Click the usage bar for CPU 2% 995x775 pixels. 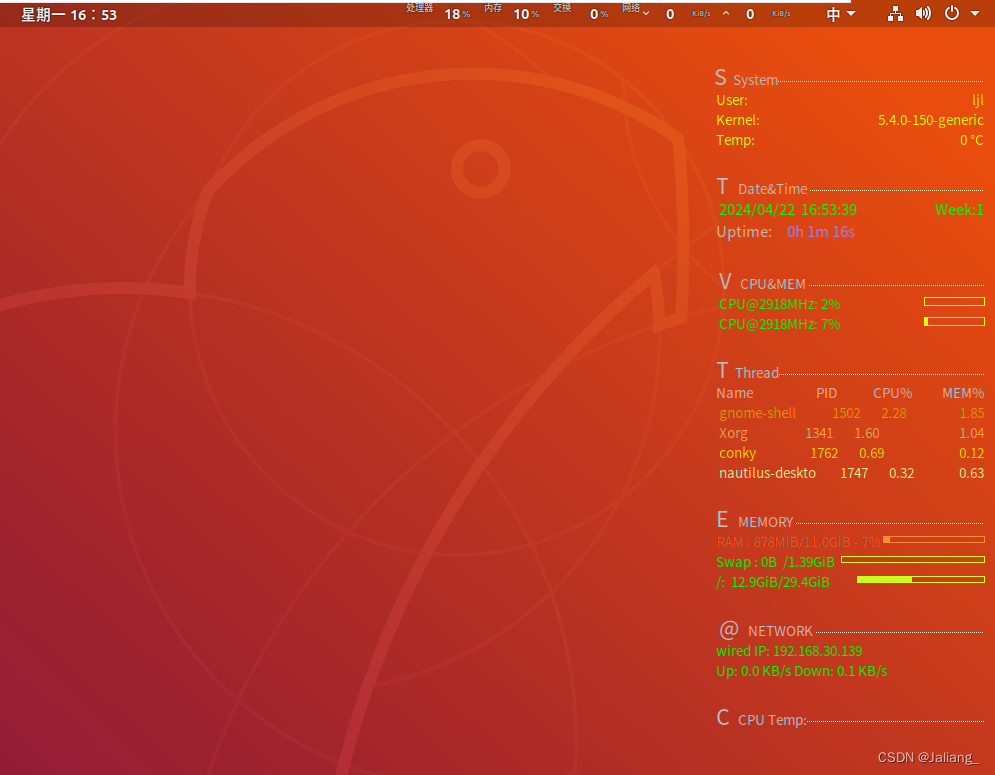pos(954,301)
